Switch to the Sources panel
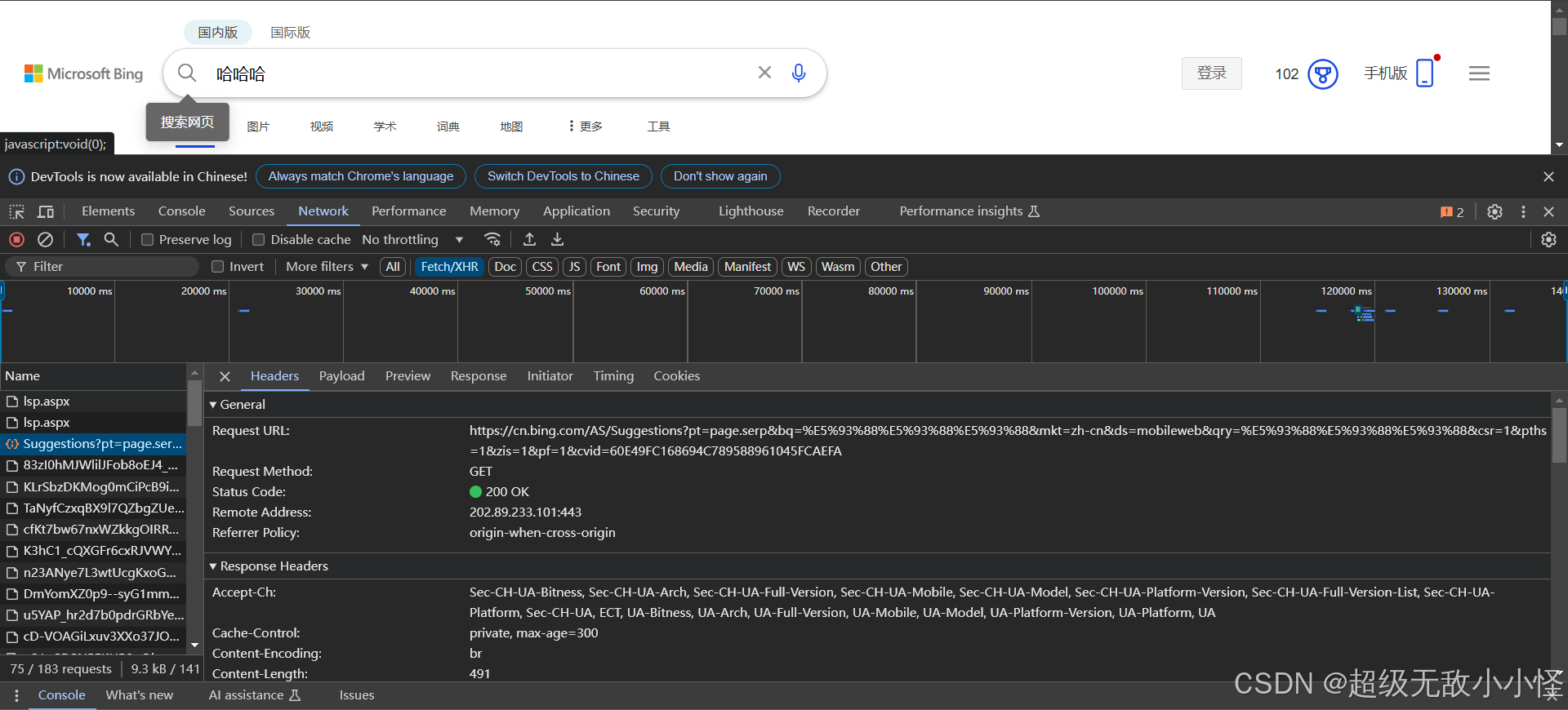1568x710 pixels. pos(252,211)
